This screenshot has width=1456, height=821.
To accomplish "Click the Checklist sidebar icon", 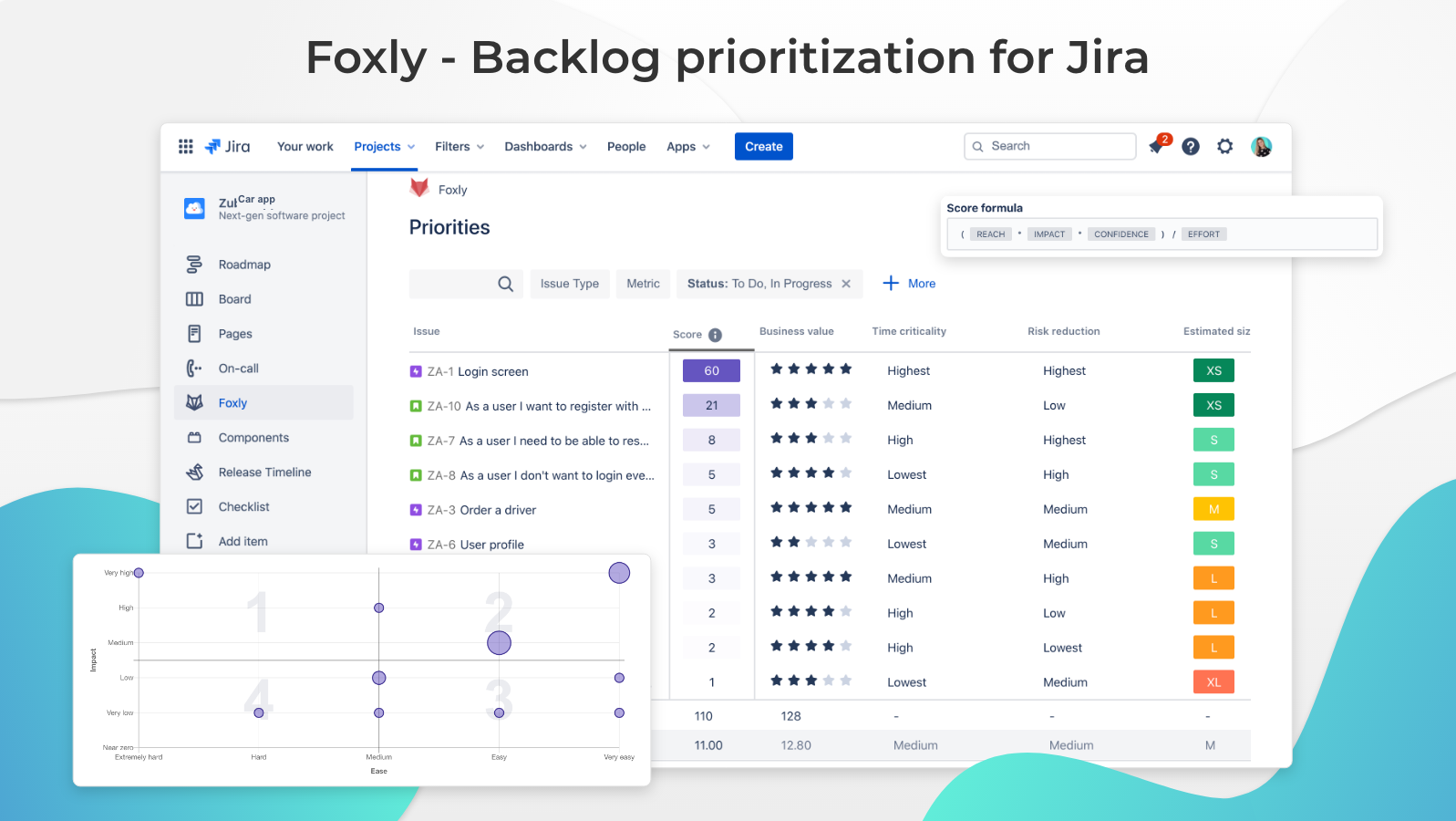I will (194, 506).
